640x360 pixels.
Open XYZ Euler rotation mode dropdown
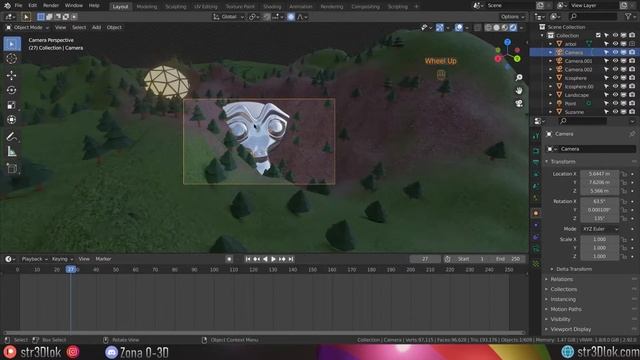(600, 229)
